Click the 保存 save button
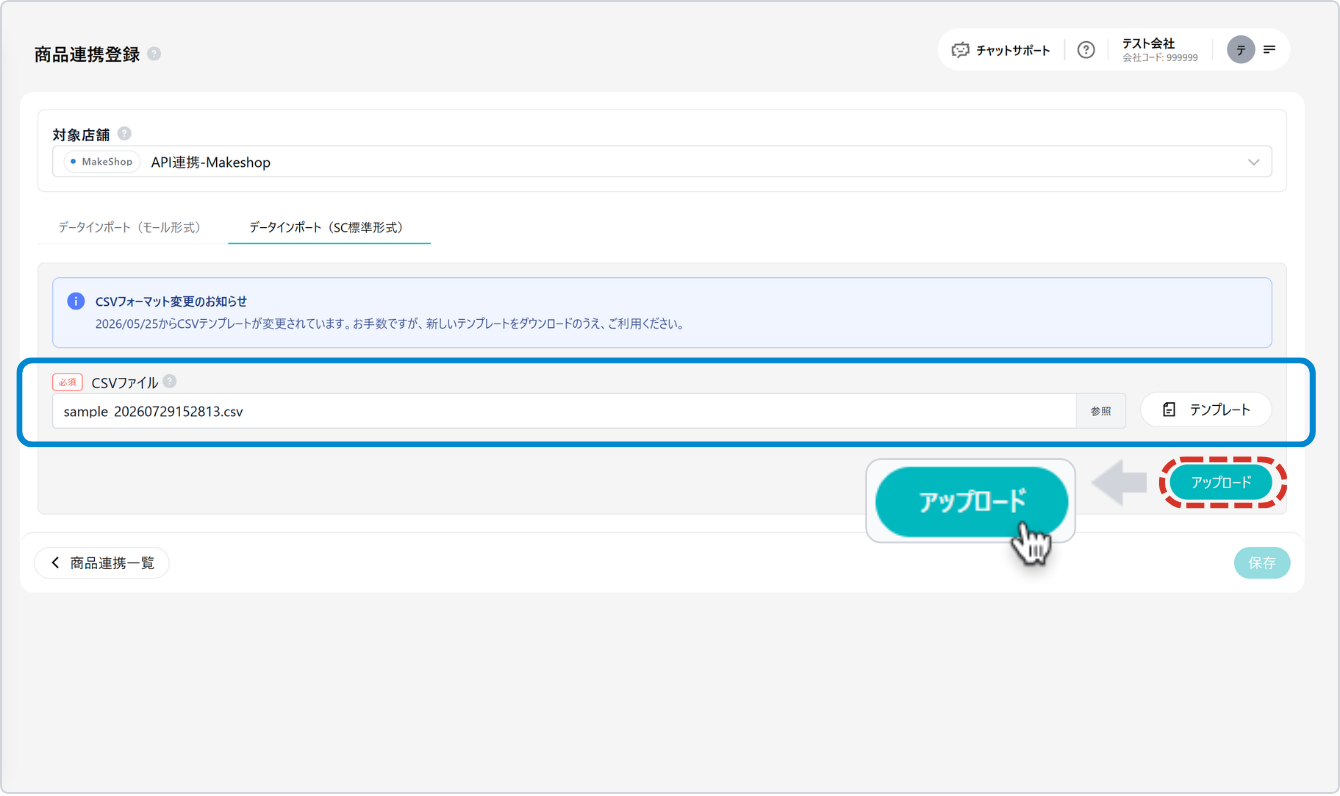The image size is (1340, 796). coord(1262,563)
